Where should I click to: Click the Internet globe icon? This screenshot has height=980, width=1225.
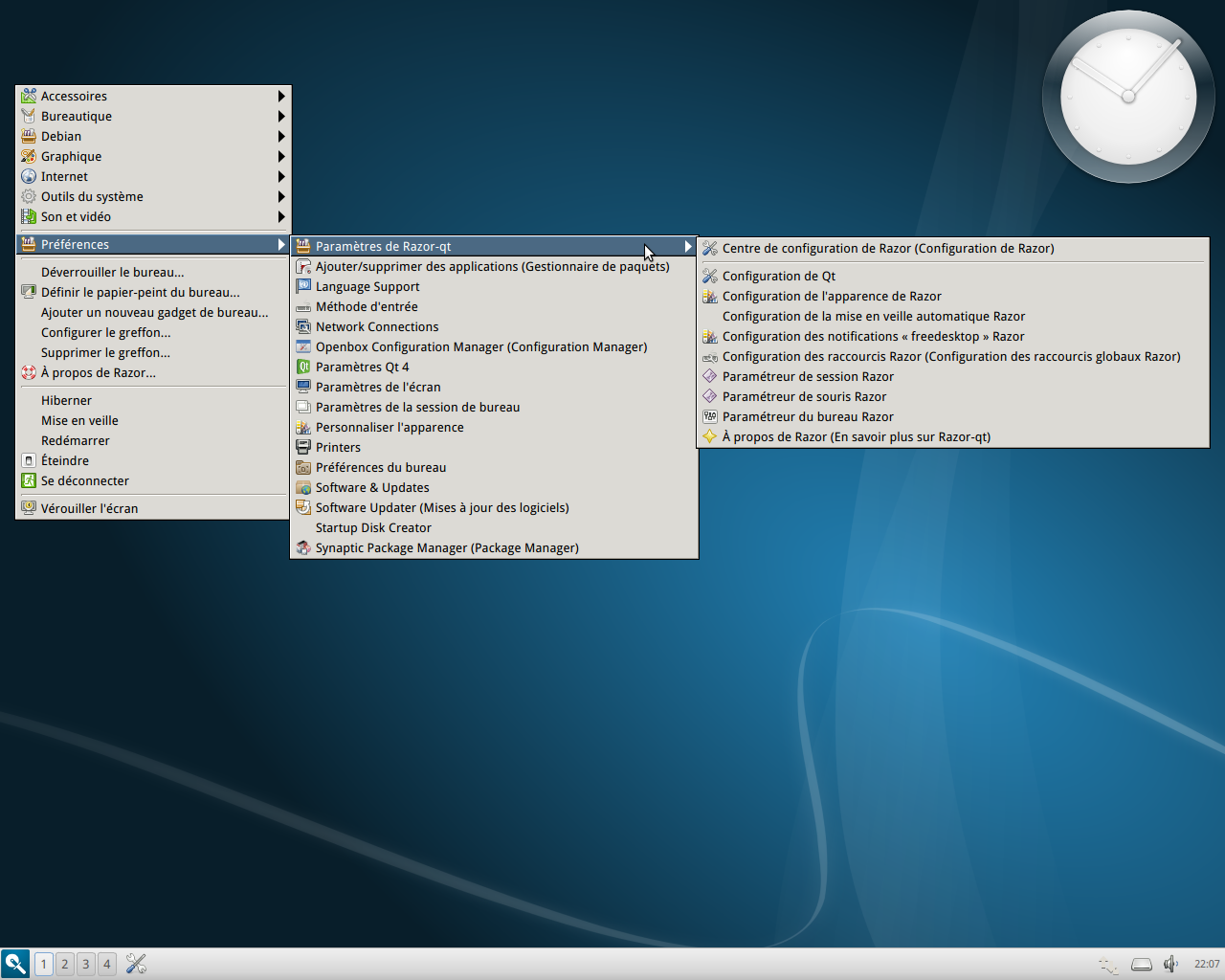[x=29, y=176]
